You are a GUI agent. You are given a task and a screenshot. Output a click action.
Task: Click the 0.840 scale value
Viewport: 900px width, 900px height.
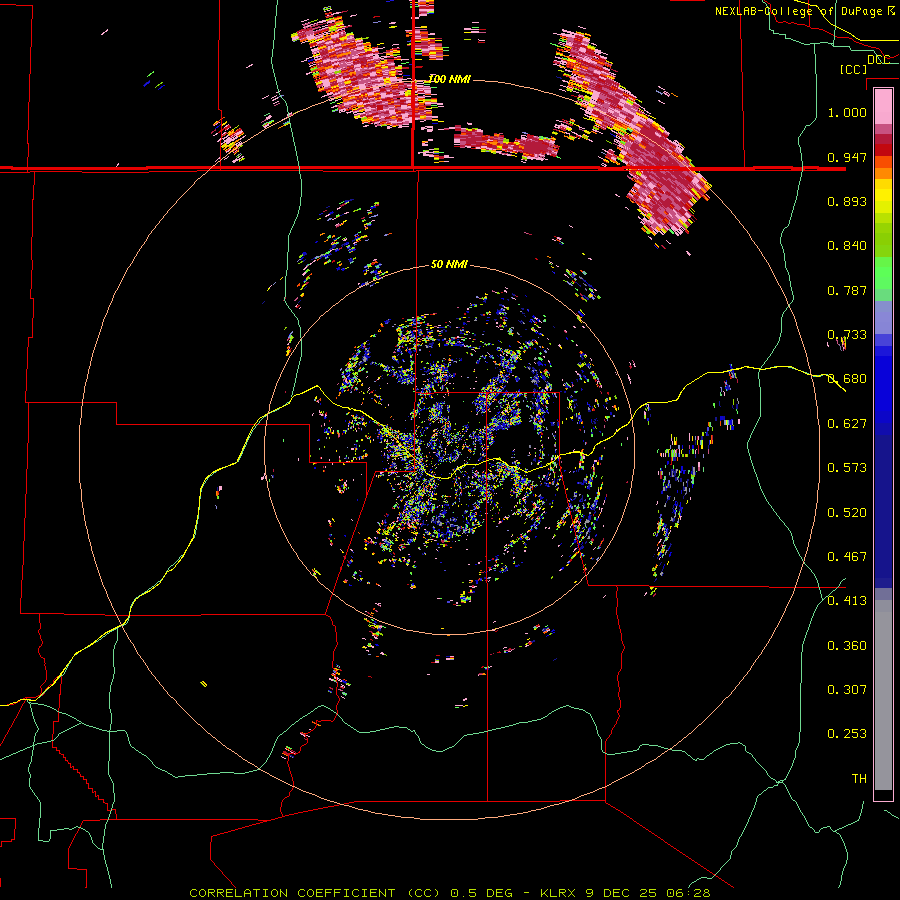[847, 245]
